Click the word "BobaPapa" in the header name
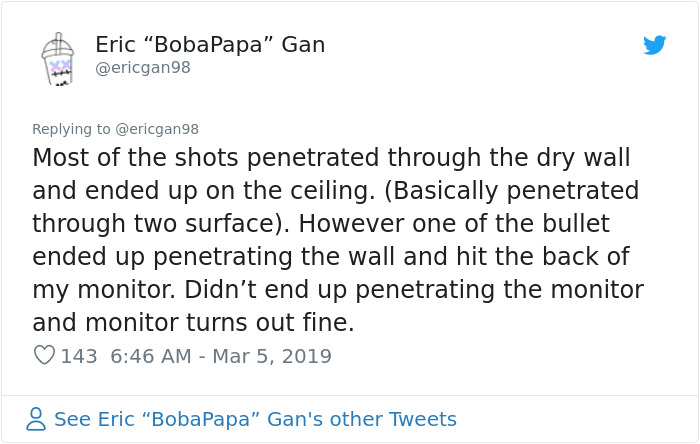Image resolution: width=700 pixels, height=444 pixels. 210,45
